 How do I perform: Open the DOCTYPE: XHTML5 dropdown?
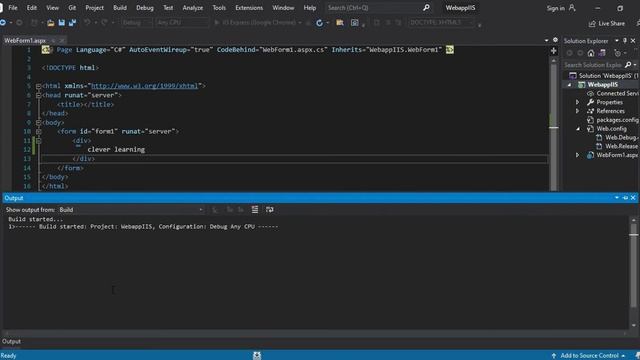(x=442, y=22)
